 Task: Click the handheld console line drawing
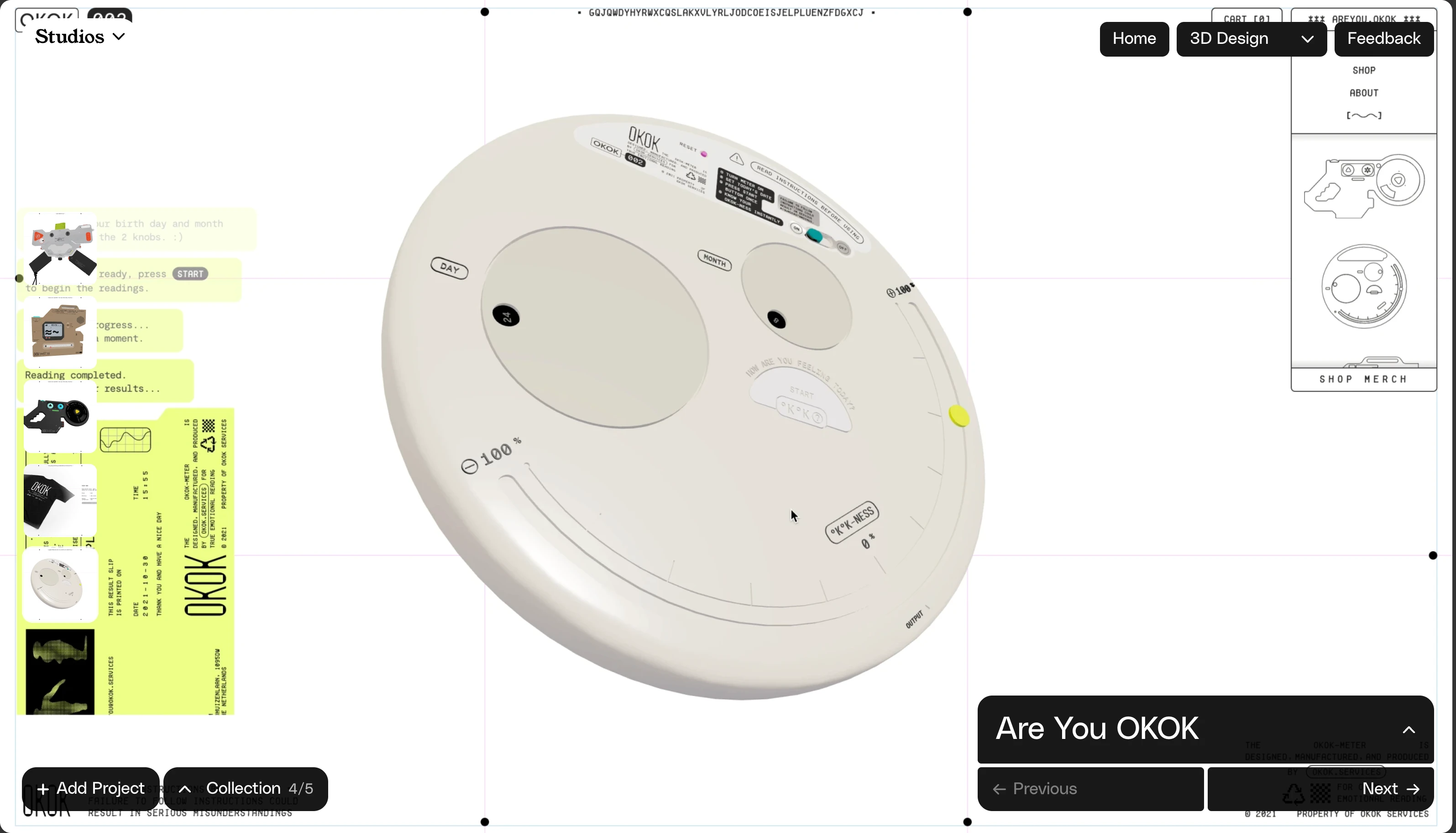(x=1363, y=186)
